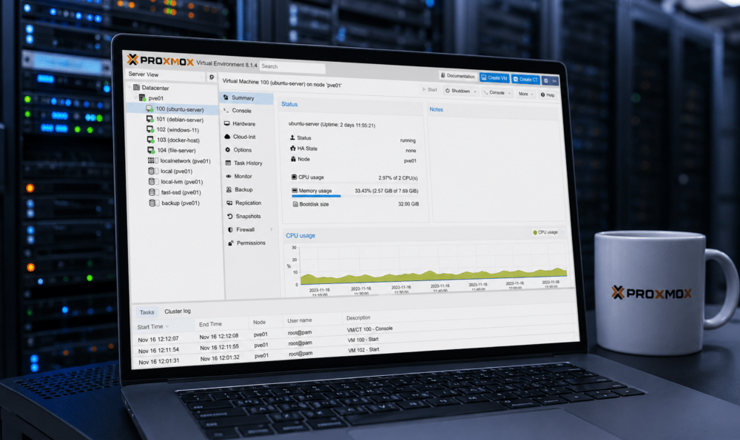Click the 100 (ubuntu-server) VM icon
The width and height of the screenshot is (740, 440).
point(150,109)
